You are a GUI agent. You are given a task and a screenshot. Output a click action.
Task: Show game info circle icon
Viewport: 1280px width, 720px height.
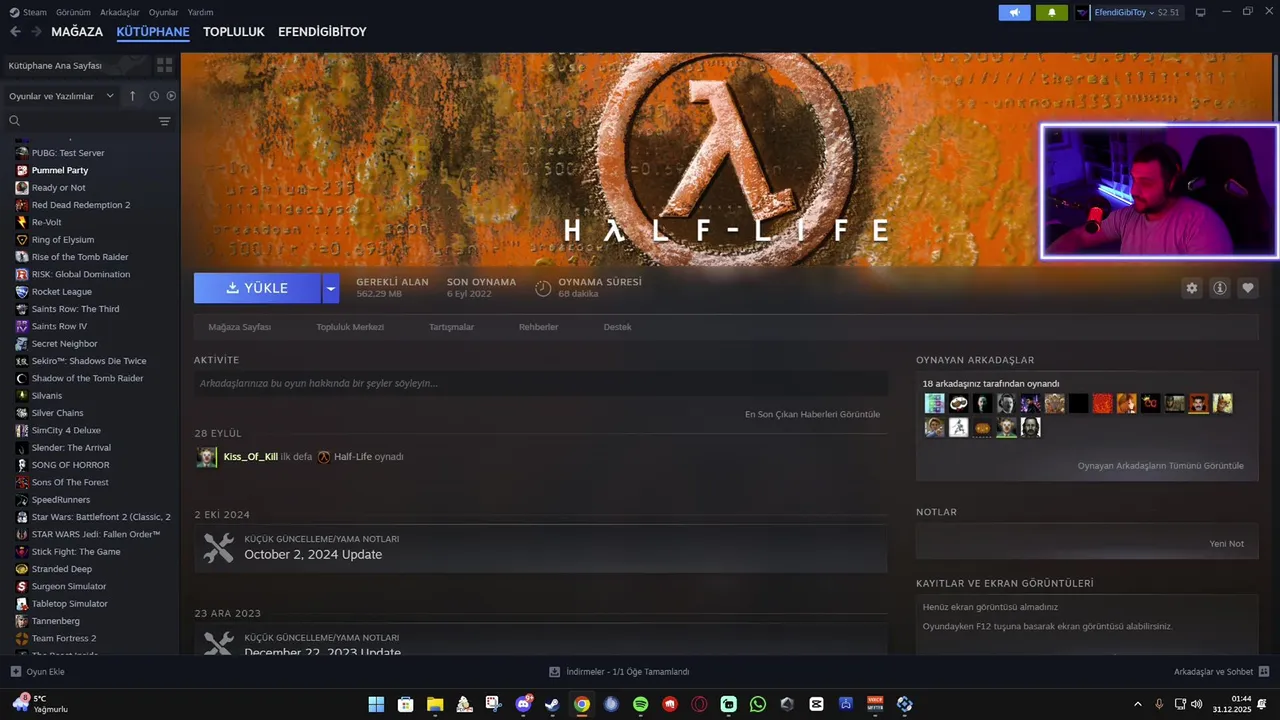(x=1219, y=288)
